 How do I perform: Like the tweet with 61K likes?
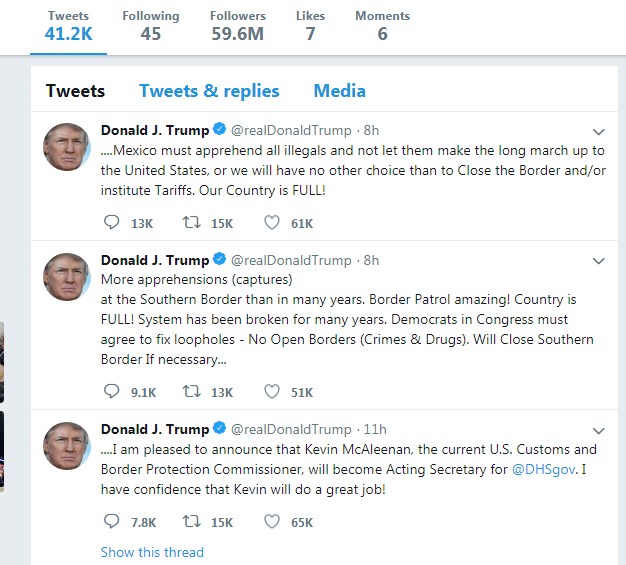tap(272, 223)
